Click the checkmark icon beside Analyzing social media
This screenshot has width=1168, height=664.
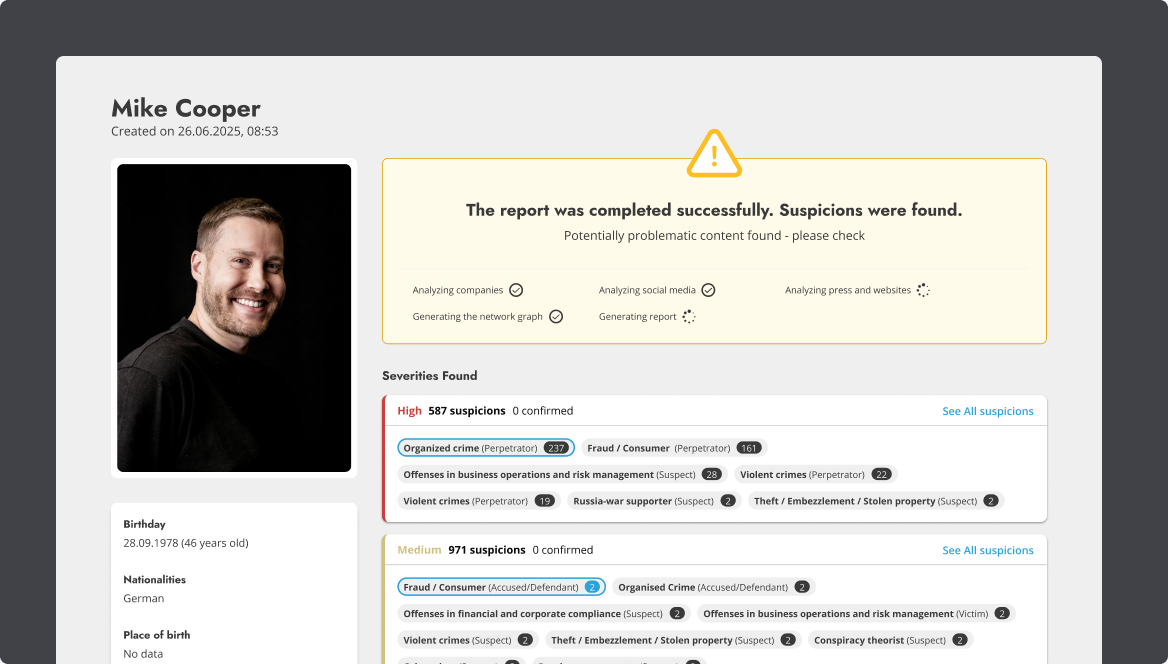pyautogui.click(x=709, y=290)
